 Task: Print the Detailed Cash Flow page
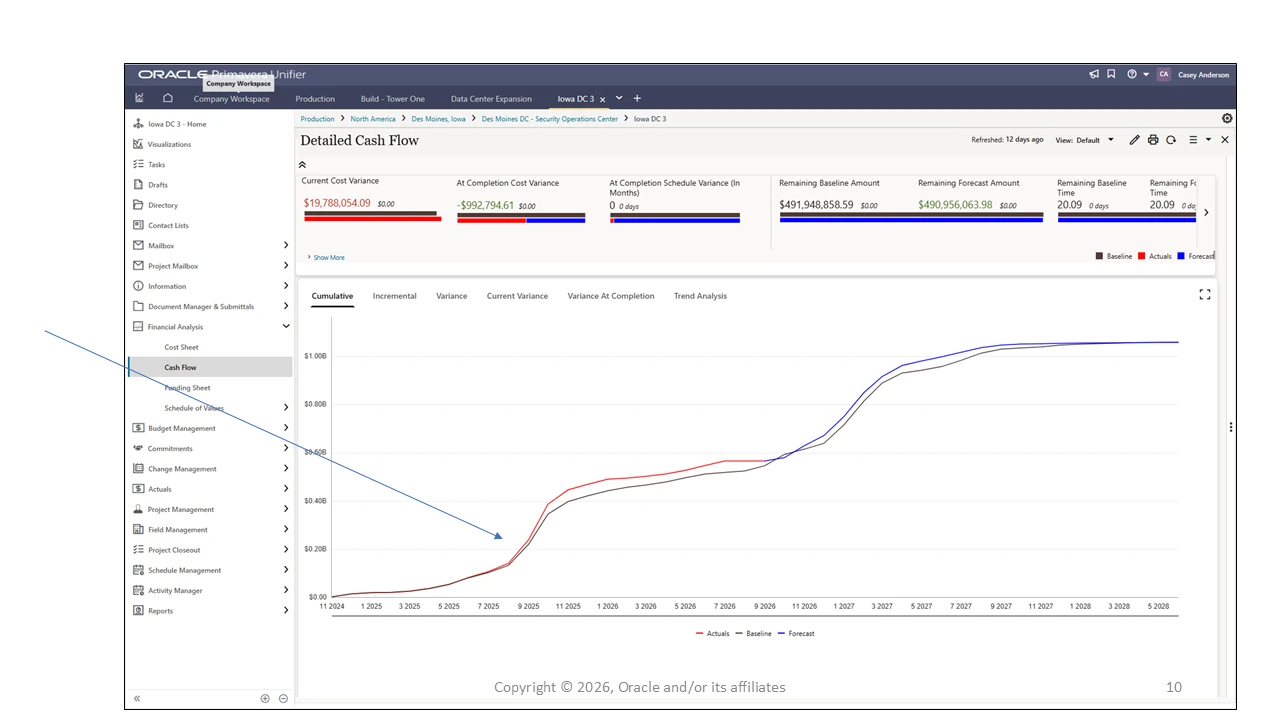point(1153,140)
